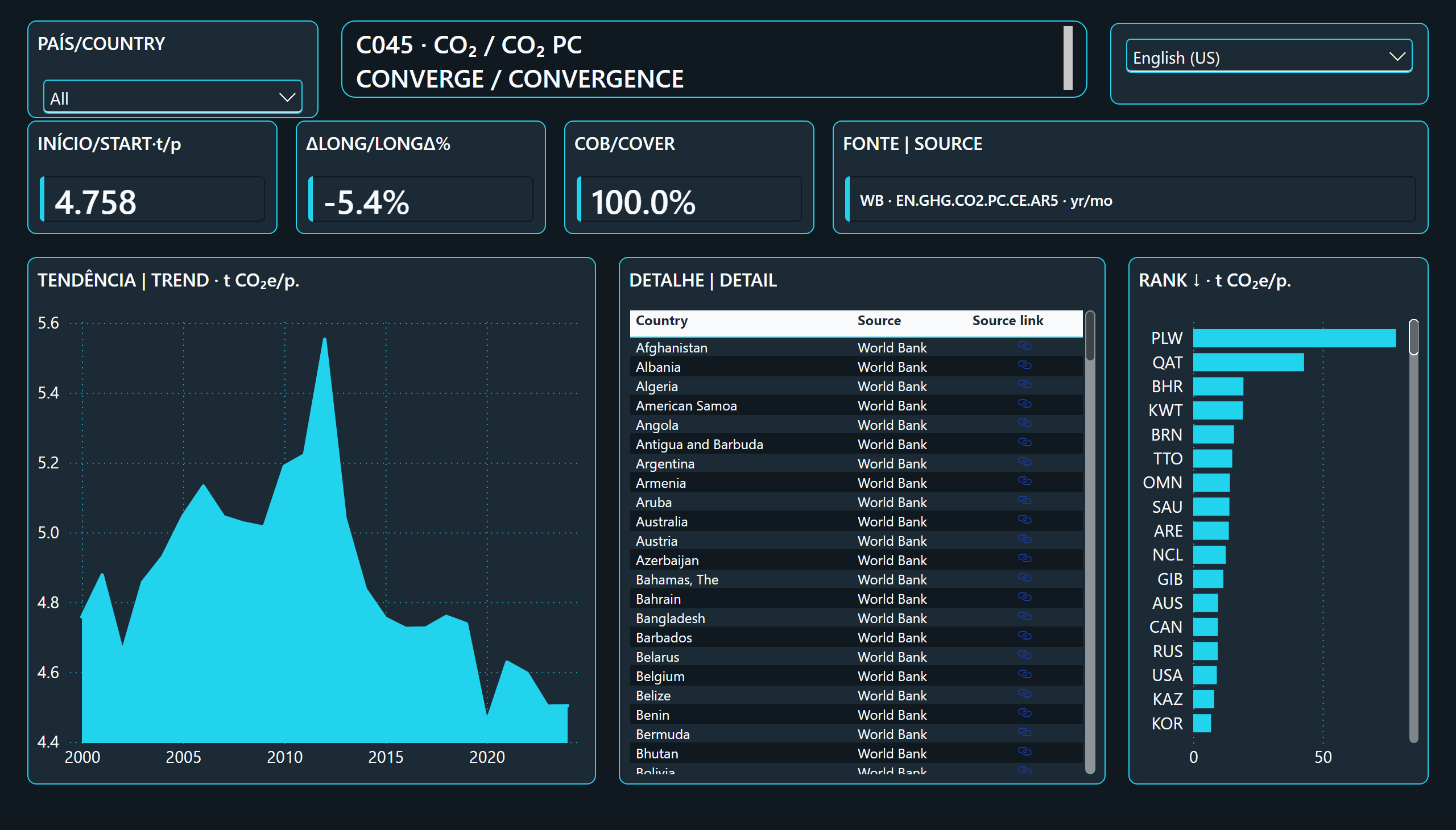The height and width of the screenshot is (830, 1456).
Task: Open the Aruba source link icon
Action: 1024,500
